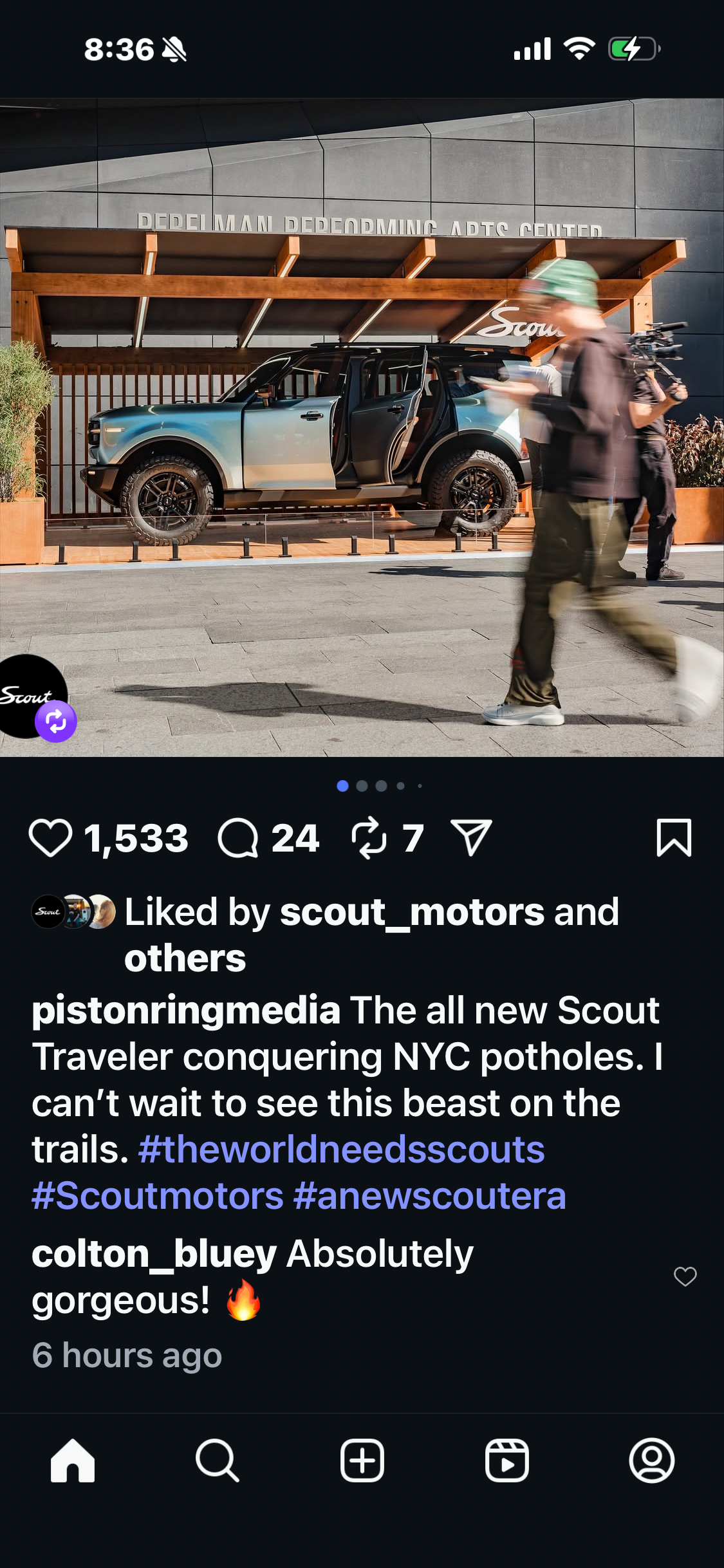Open the Reels tab icon

click(507, 1461)
